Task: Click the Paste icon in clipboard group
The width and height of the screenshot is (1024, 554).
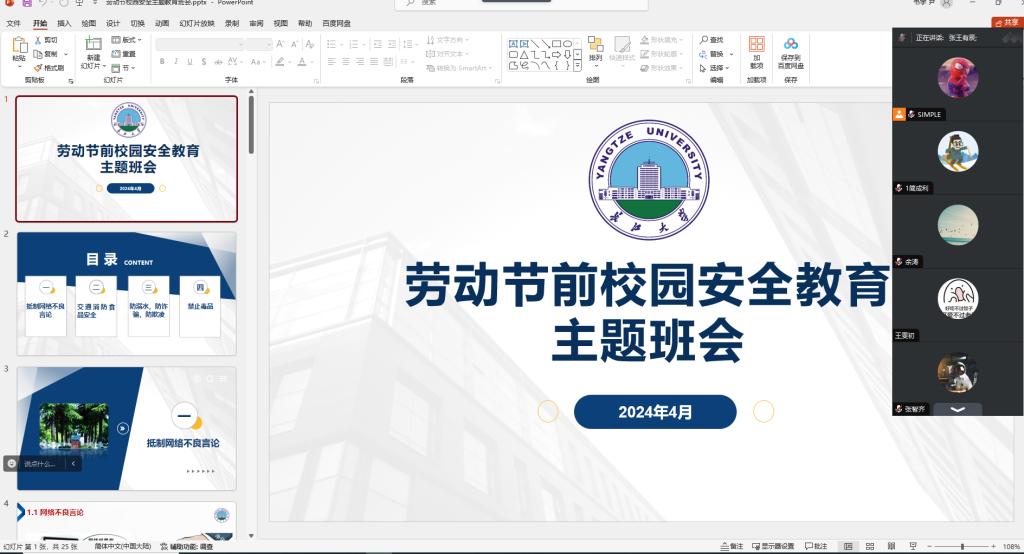Action: click(x=19, y=45)
